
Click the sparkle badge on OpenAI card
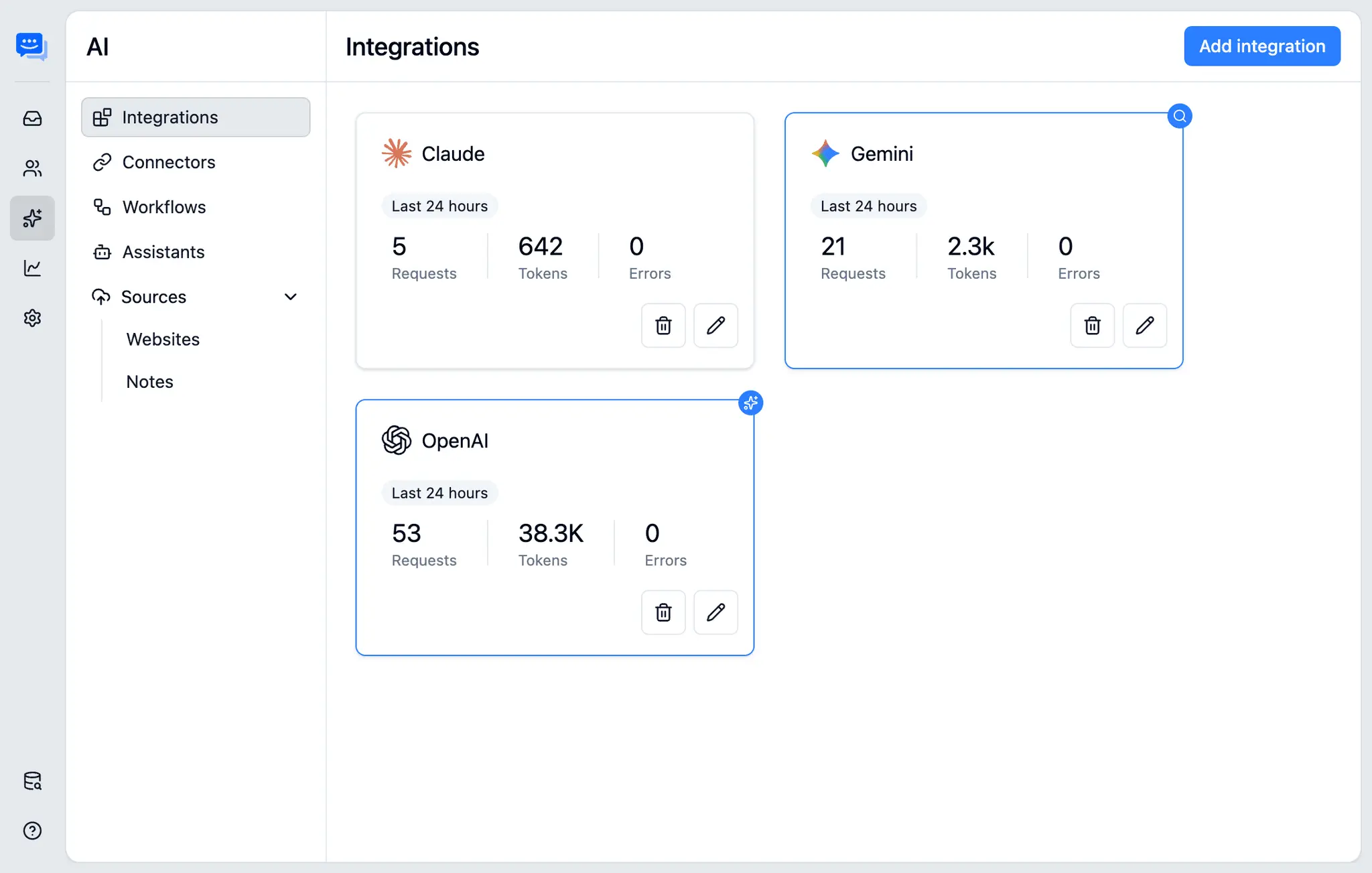(750, 403)
